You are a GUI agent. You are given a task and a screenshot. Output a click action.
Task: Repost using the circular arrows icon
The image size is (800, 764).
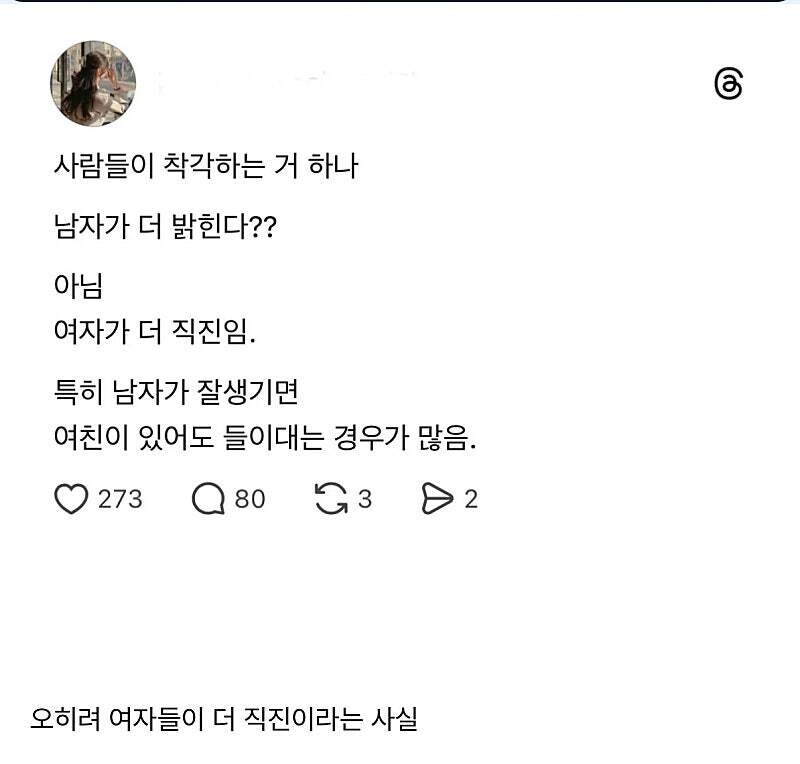[x=331, y=498]
